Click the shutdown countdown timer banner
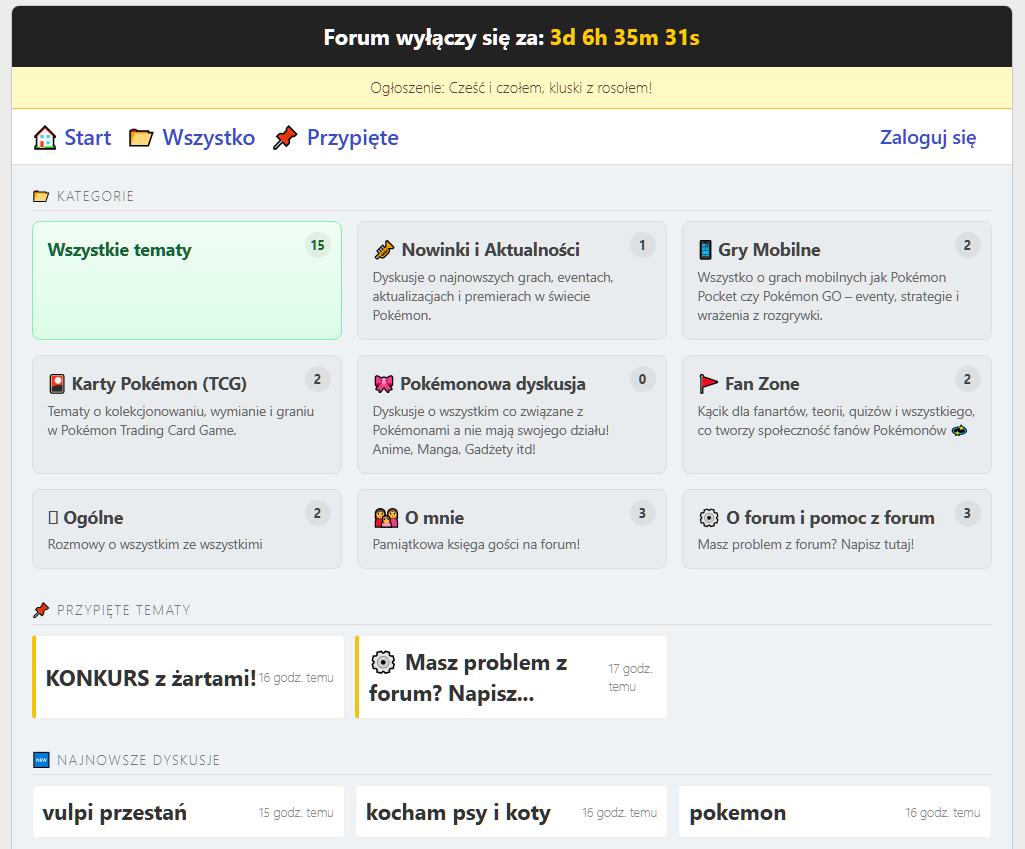1025x849 pixels. point(512,37)
